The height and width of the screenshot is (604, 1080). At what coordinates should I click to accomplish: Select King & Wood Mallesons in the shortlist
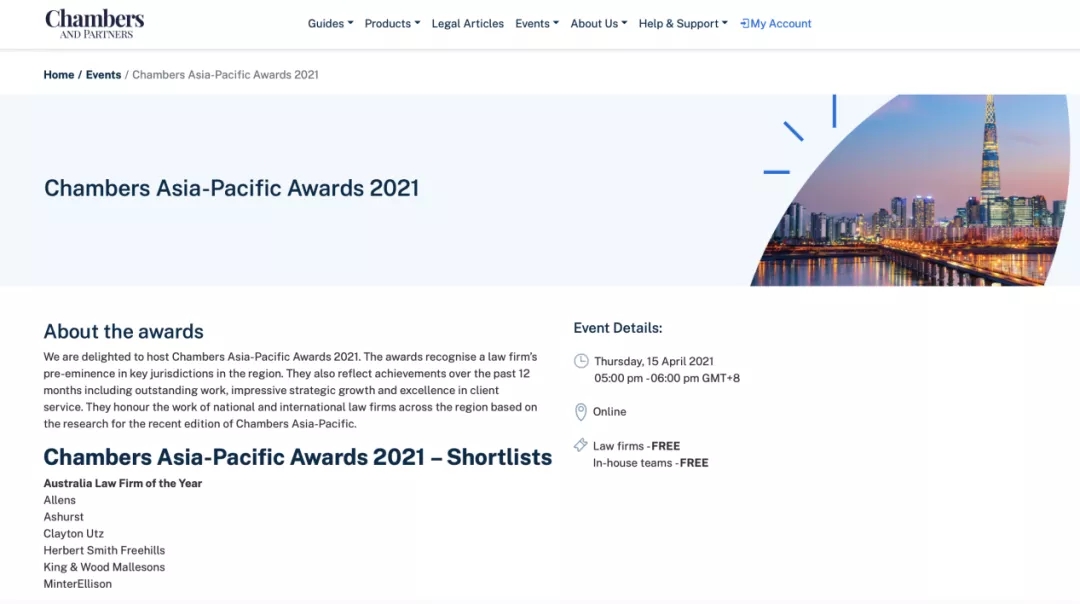[x=104, y=567]
